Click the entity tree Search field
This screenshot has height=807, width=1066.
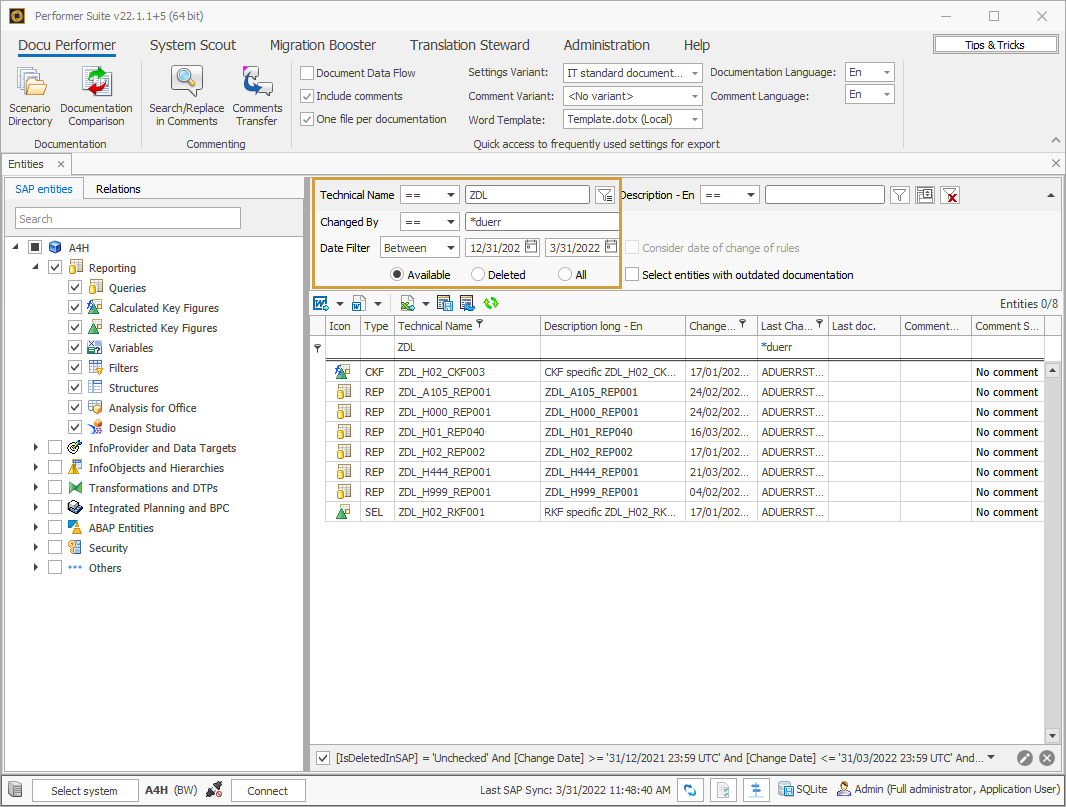tap(127, 217)
